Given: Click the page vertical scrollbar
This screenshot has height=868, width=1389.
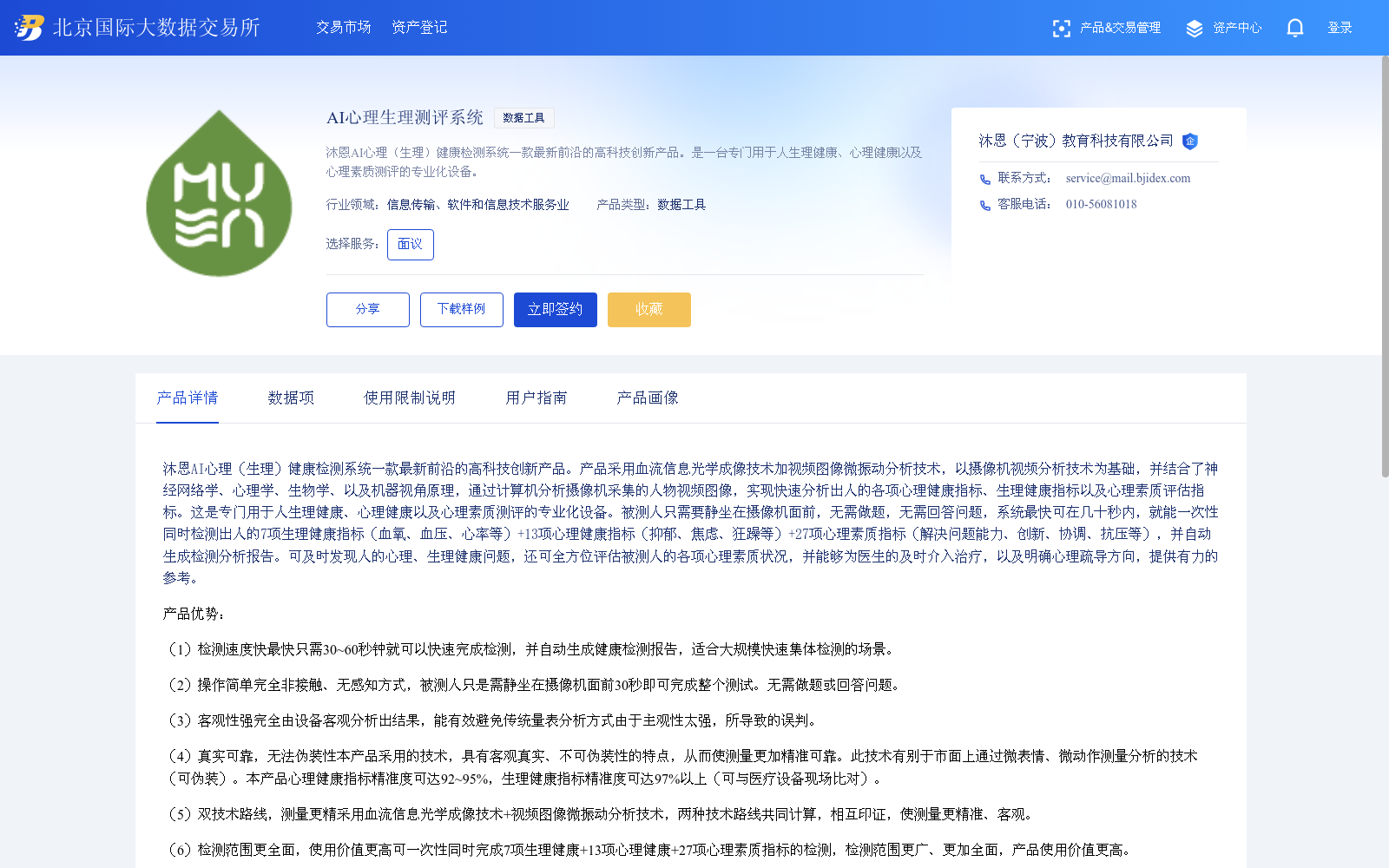Looking at the screenshot, I should point(1385,266).
